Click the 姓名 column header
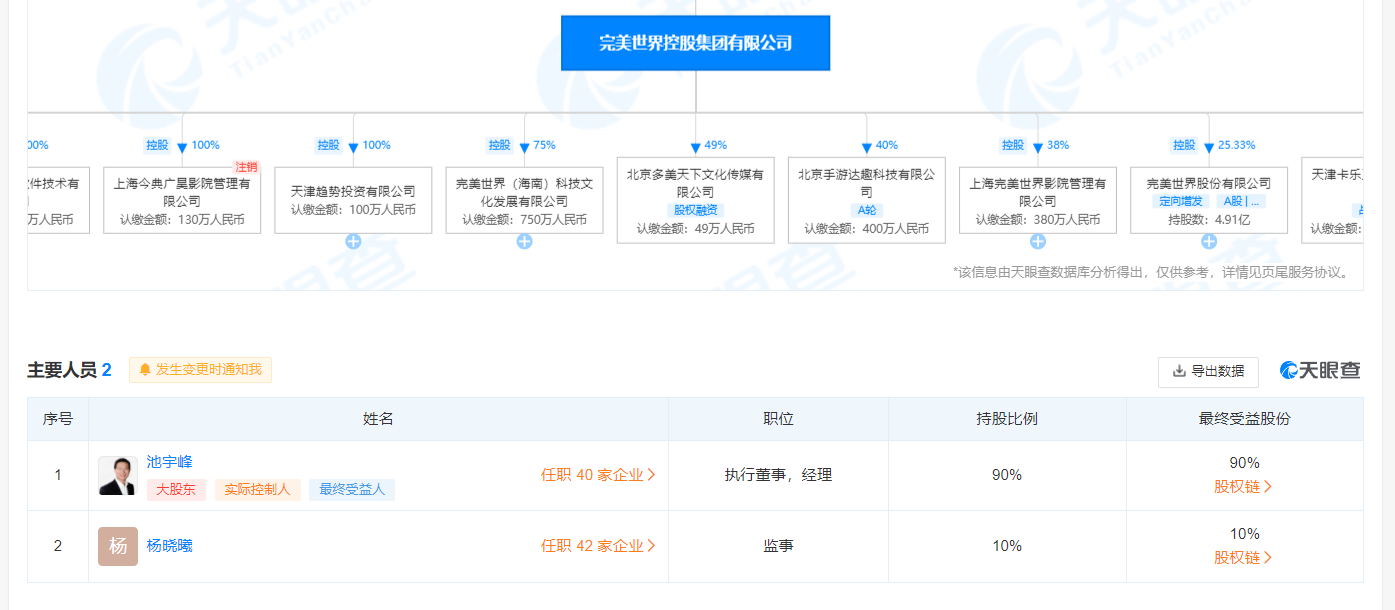 tap(378, 419)
